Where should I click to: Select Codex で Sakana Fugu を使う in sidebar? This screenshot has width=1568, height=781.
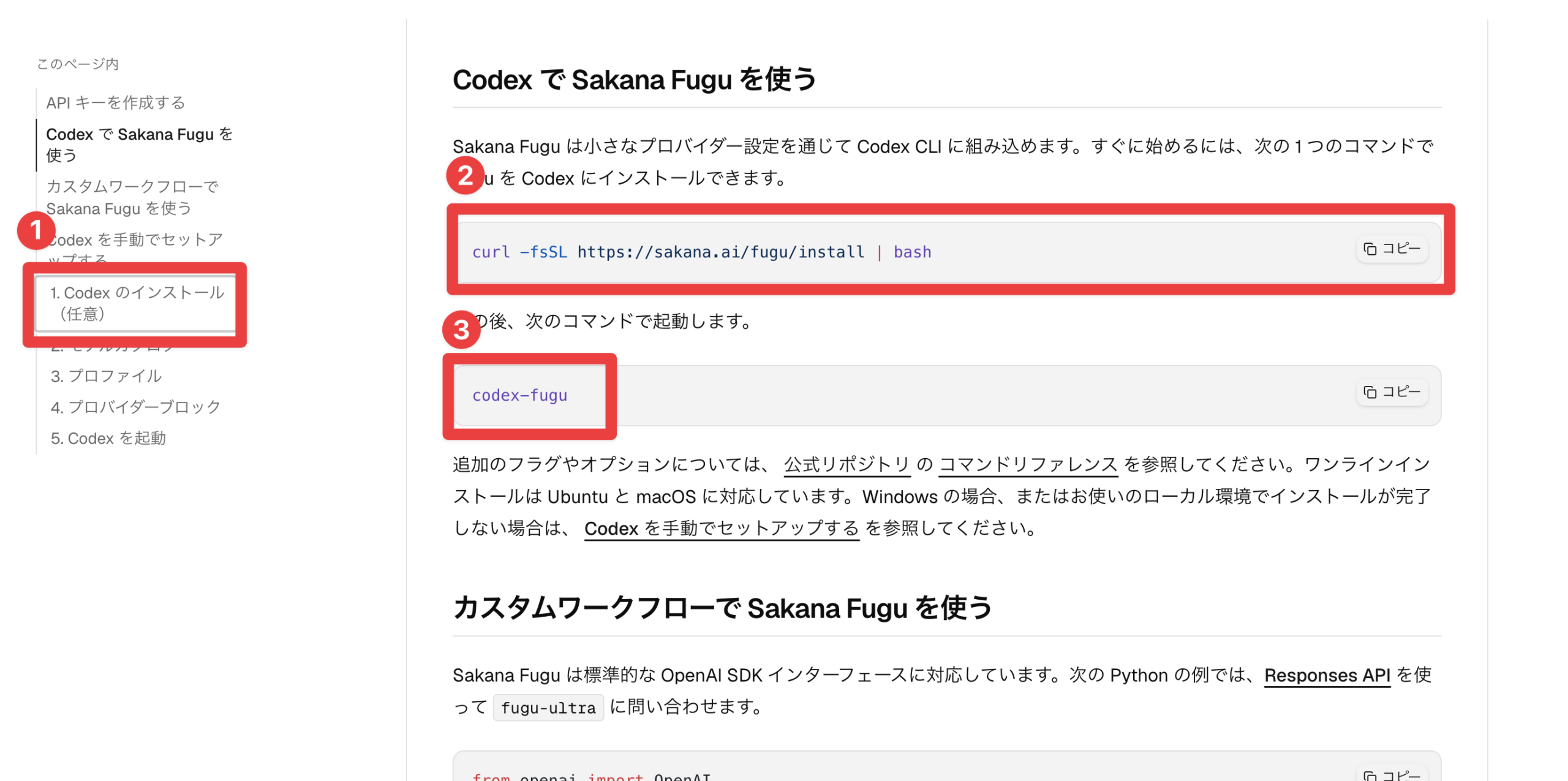(x=139, y=145)
